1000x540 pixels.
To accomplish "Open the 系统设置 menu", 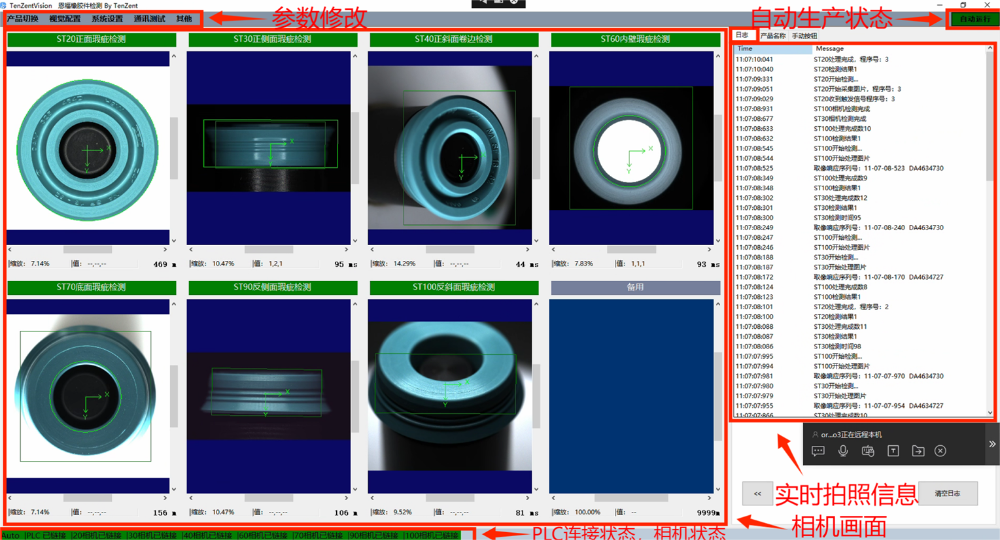I will point(107,18).
